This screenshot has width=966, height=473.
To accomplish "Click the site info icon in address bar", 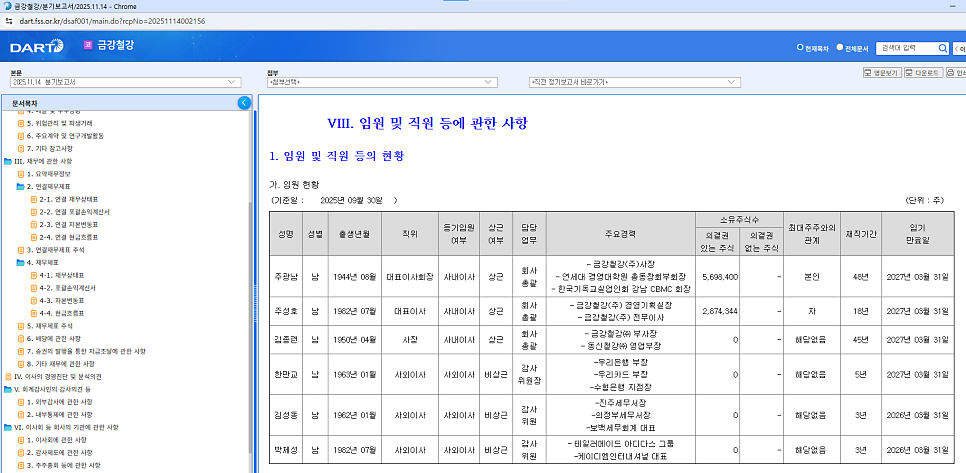I will (9, 21).
